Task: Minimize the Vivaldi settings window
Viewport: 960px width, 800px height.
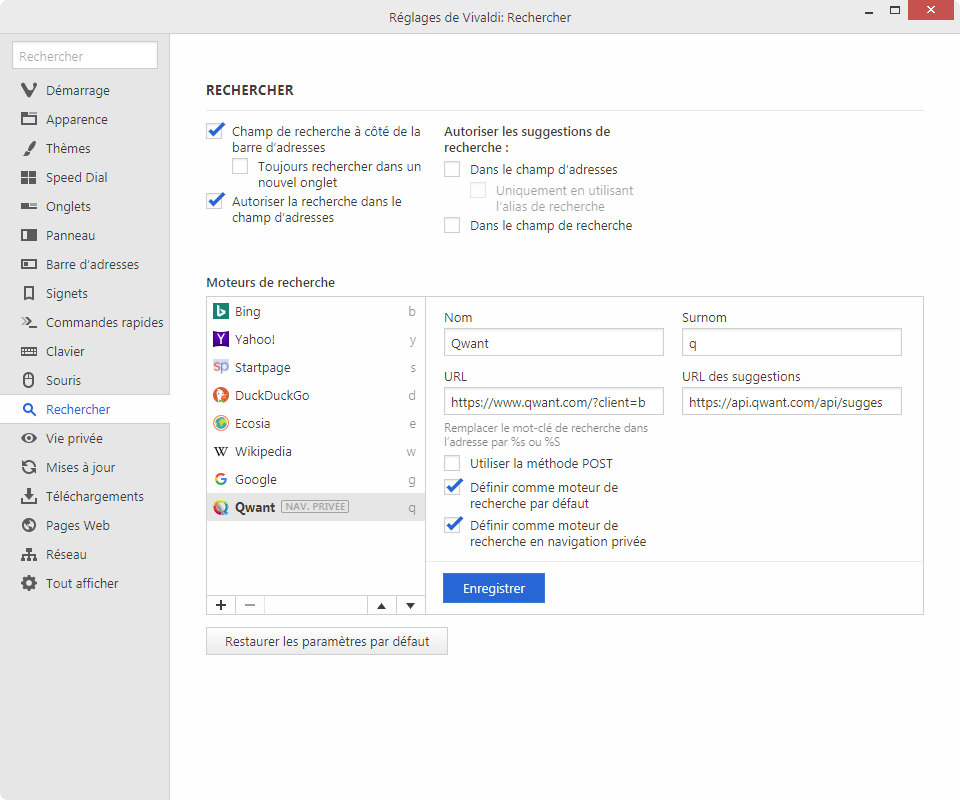Action: tap(868, 10)
